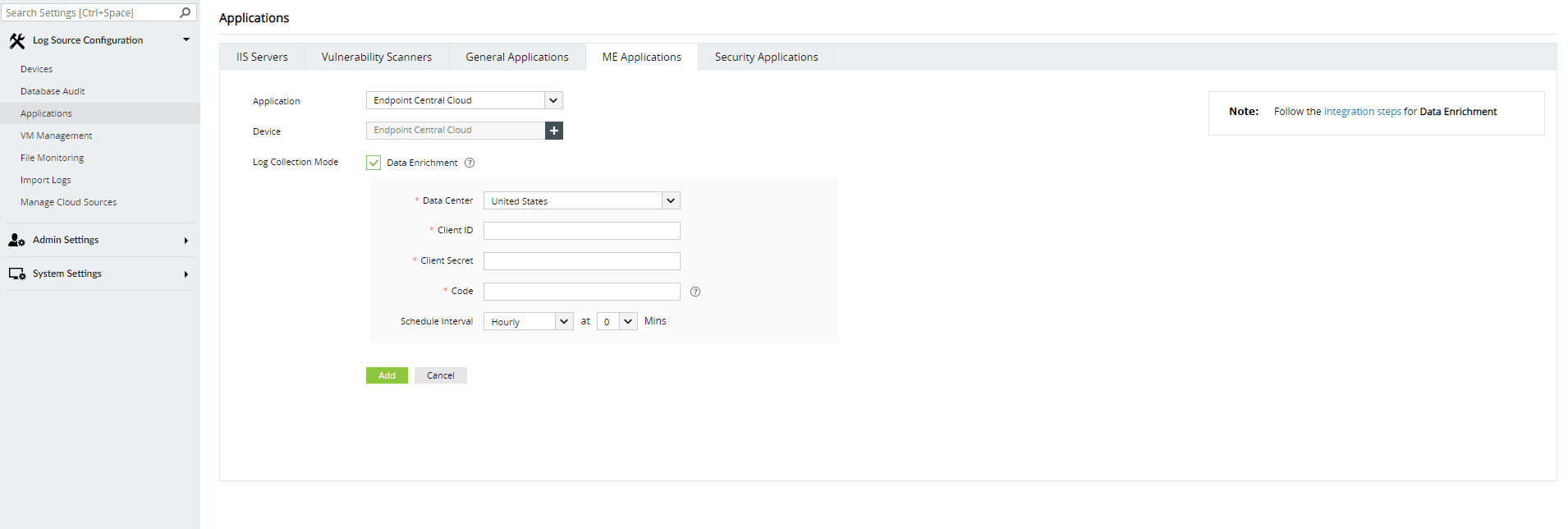Click the help icon next to Code field
This screenshot has width=1568, height=529.
695,292
